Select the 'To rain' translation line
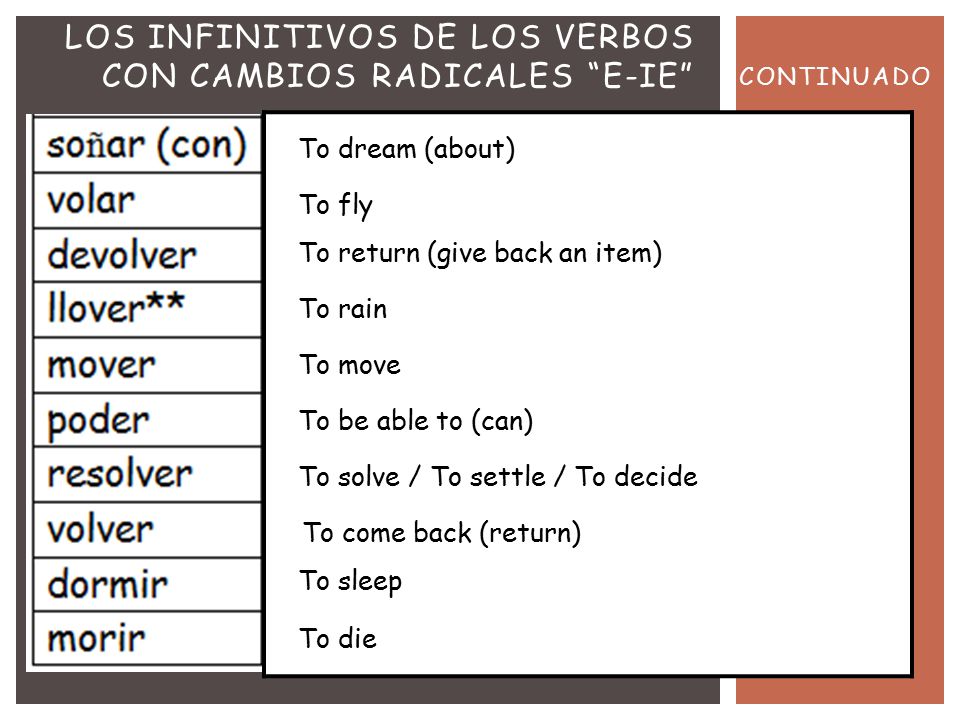Viewport: 960px width, 720px height. coord(343,309)
